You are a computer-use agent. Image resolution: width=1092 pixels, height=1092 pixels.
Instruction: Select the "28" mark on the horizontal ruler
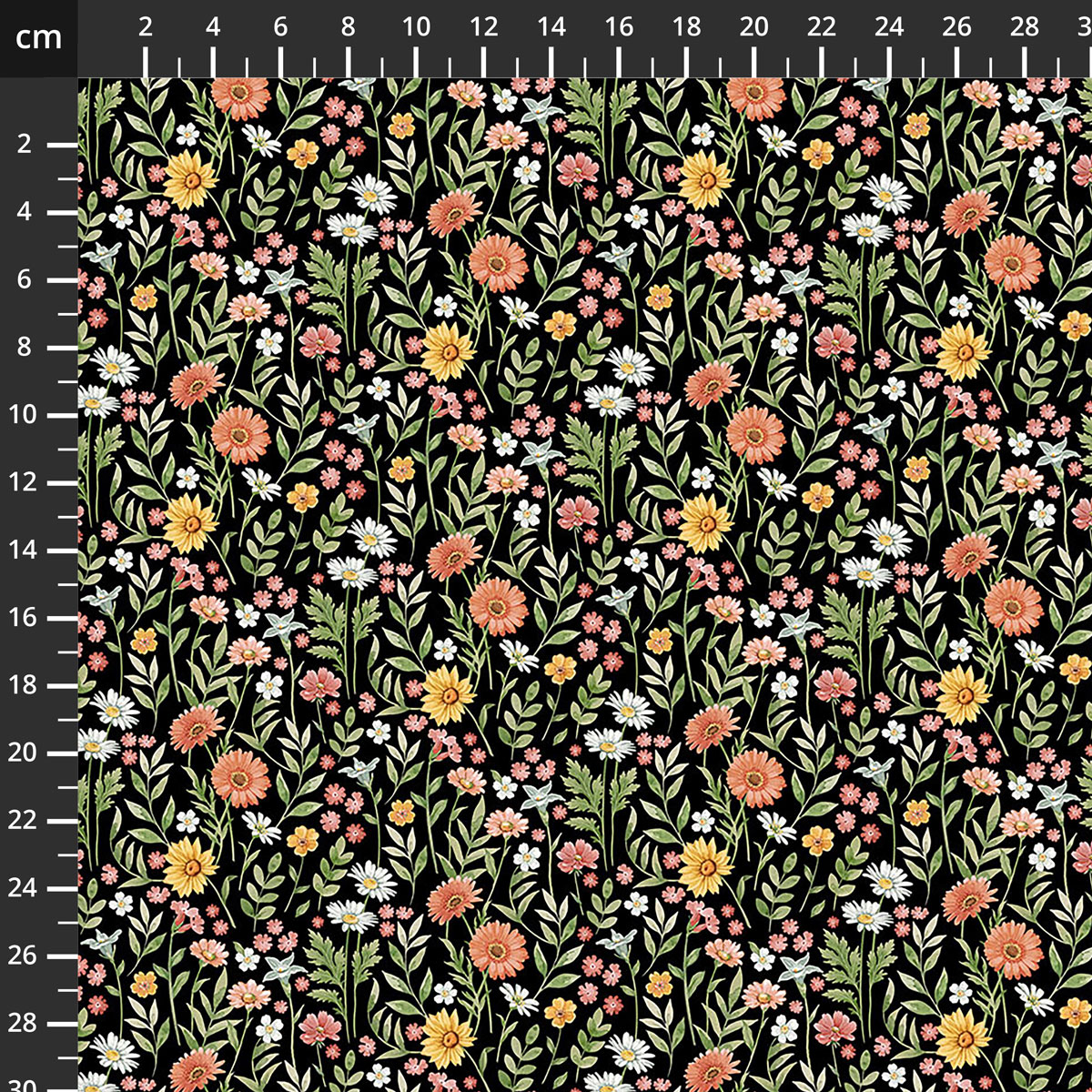coord(1025,27)
